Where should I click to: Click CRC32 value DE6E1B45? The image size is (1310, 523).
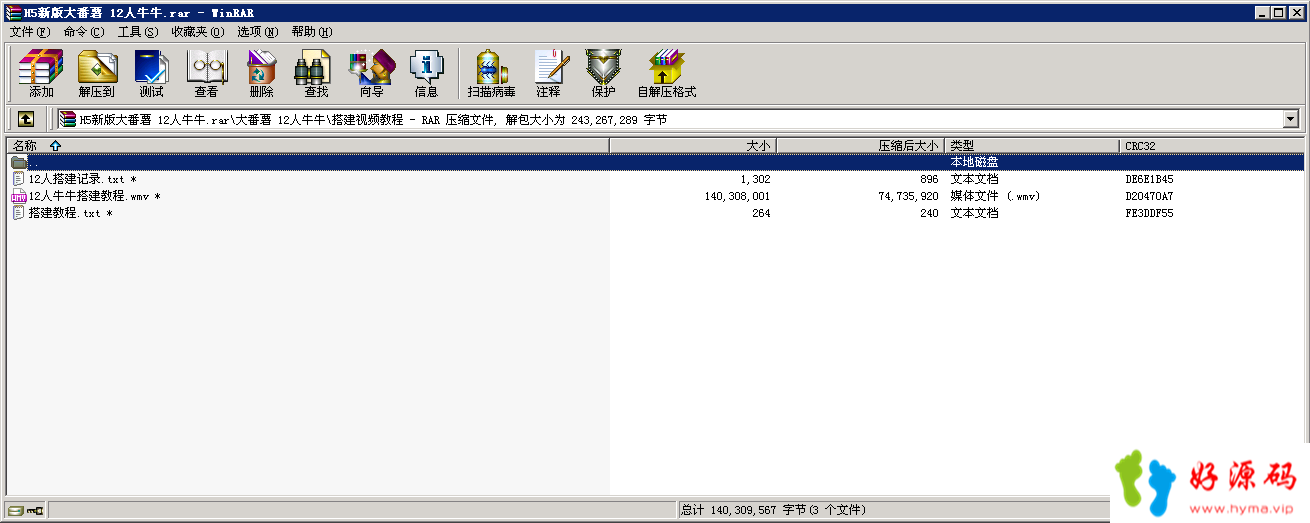click(x=1149, y=179)
